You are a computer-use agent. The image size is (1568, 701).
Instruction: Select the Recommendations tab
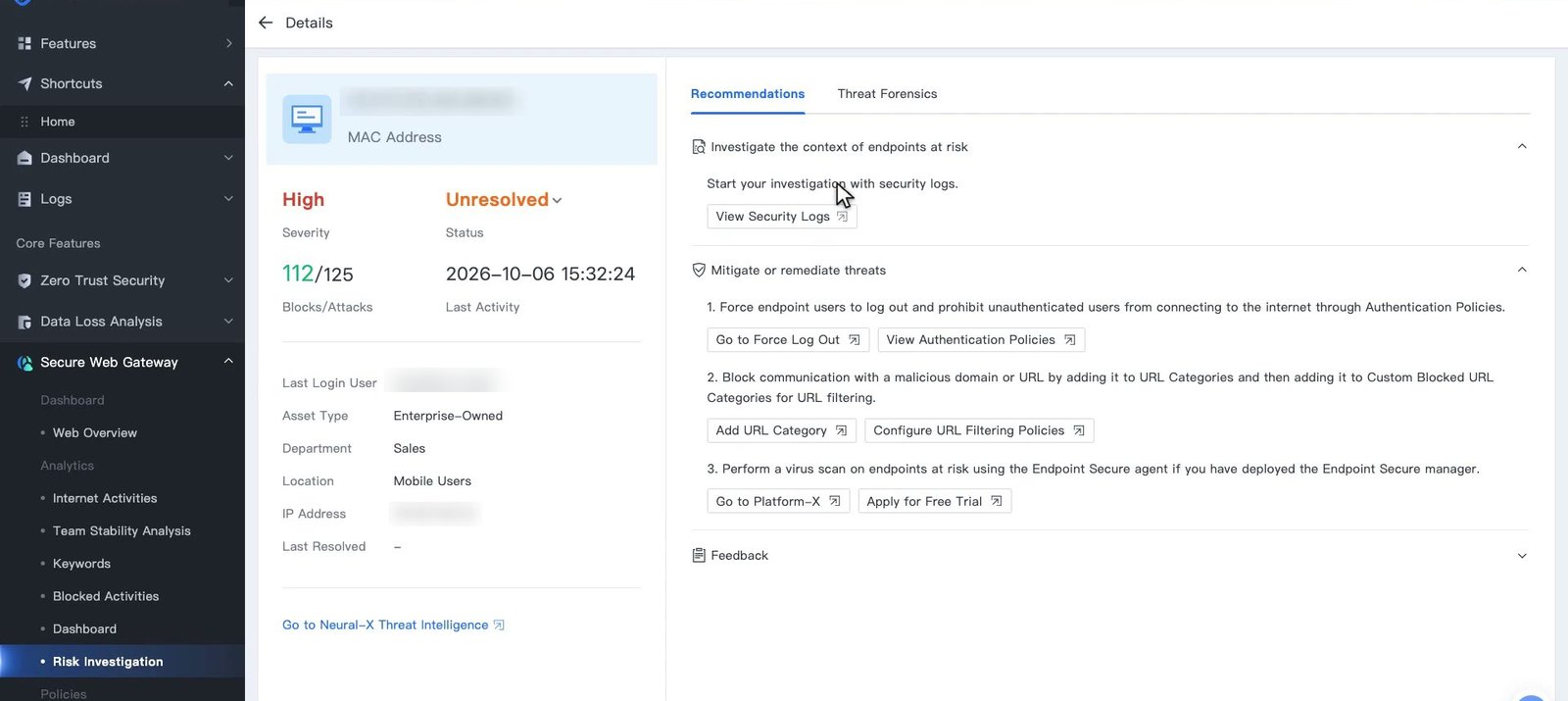(x=748, y=94)
